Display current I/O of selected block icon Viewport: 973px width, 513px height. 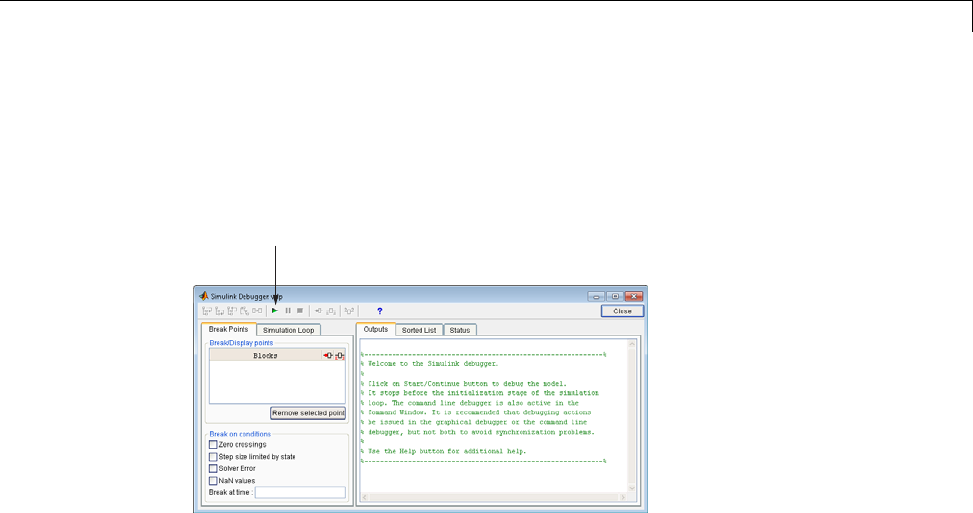pyautogui.click(x=349, y=311)
